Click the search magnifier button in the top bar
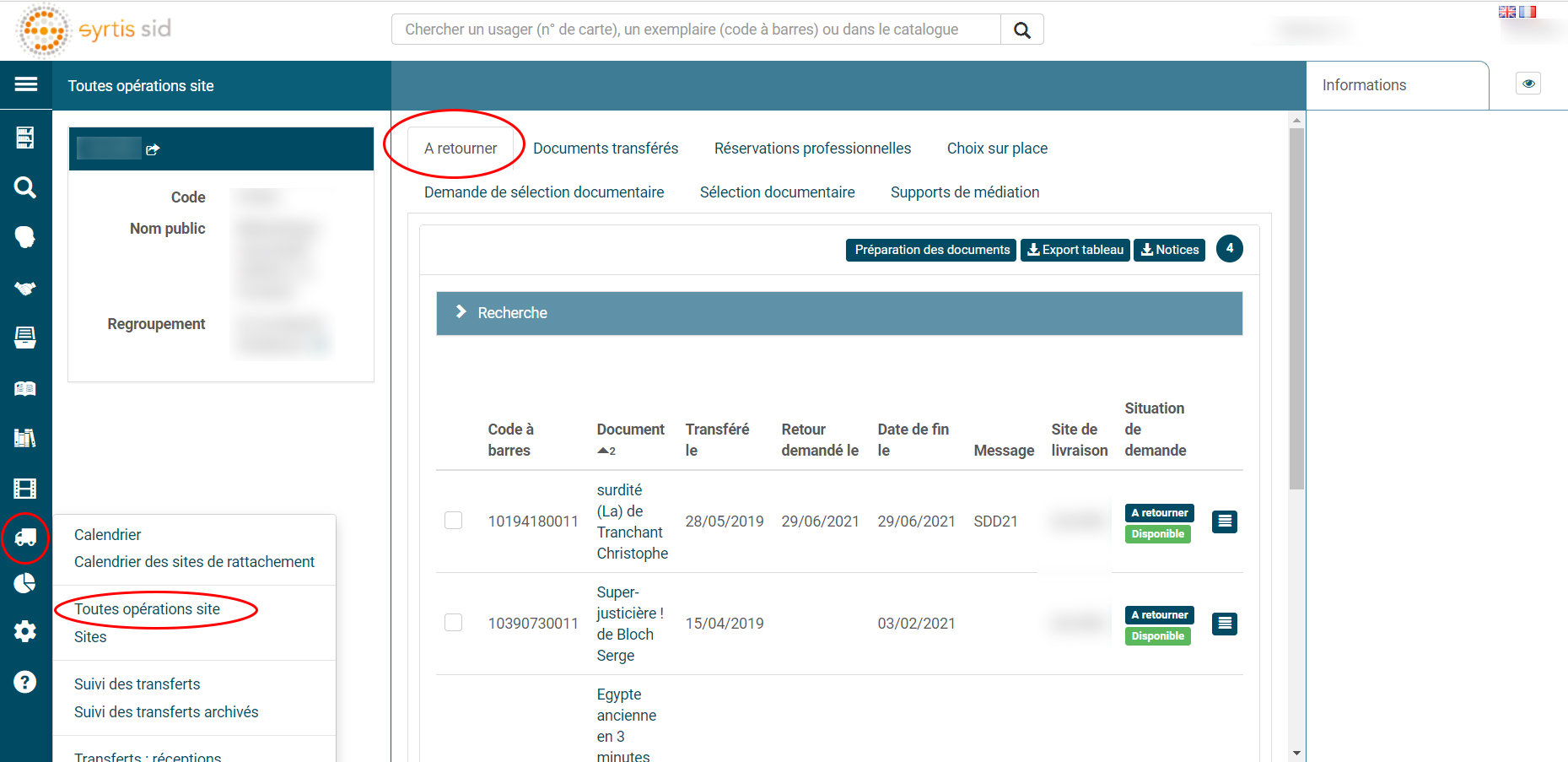 coord(1022,30)
